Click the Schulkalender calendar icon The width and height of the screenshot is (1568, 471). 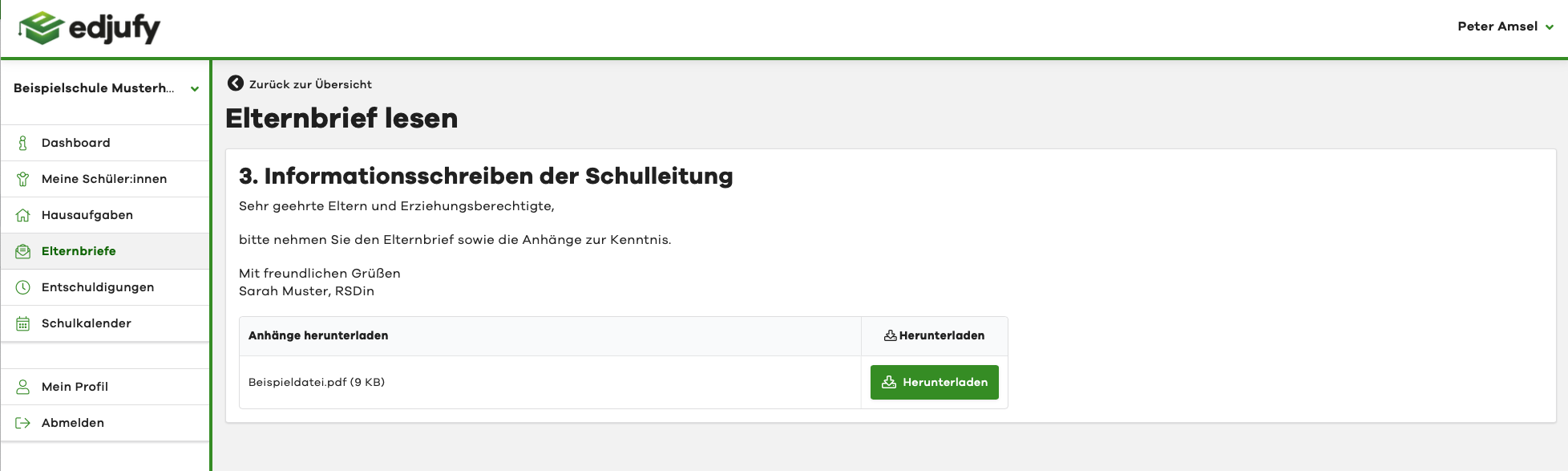[x=23, y=323]
